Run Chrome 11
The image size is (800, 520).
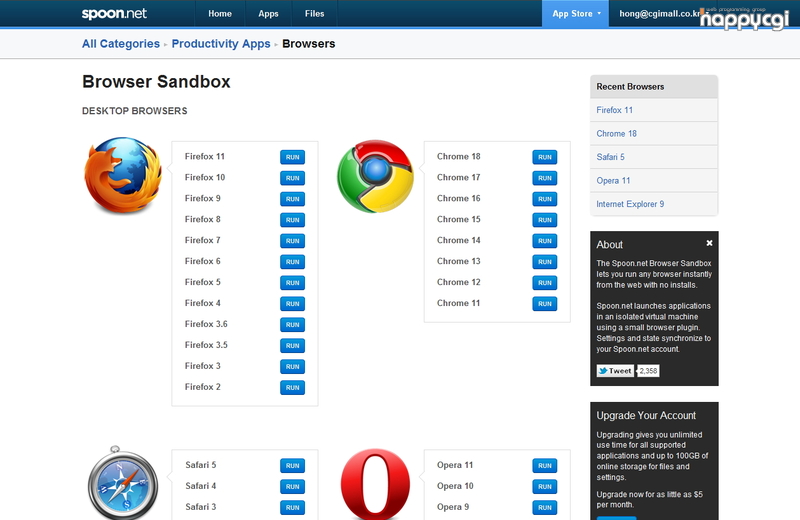click(x=545, y=304)
